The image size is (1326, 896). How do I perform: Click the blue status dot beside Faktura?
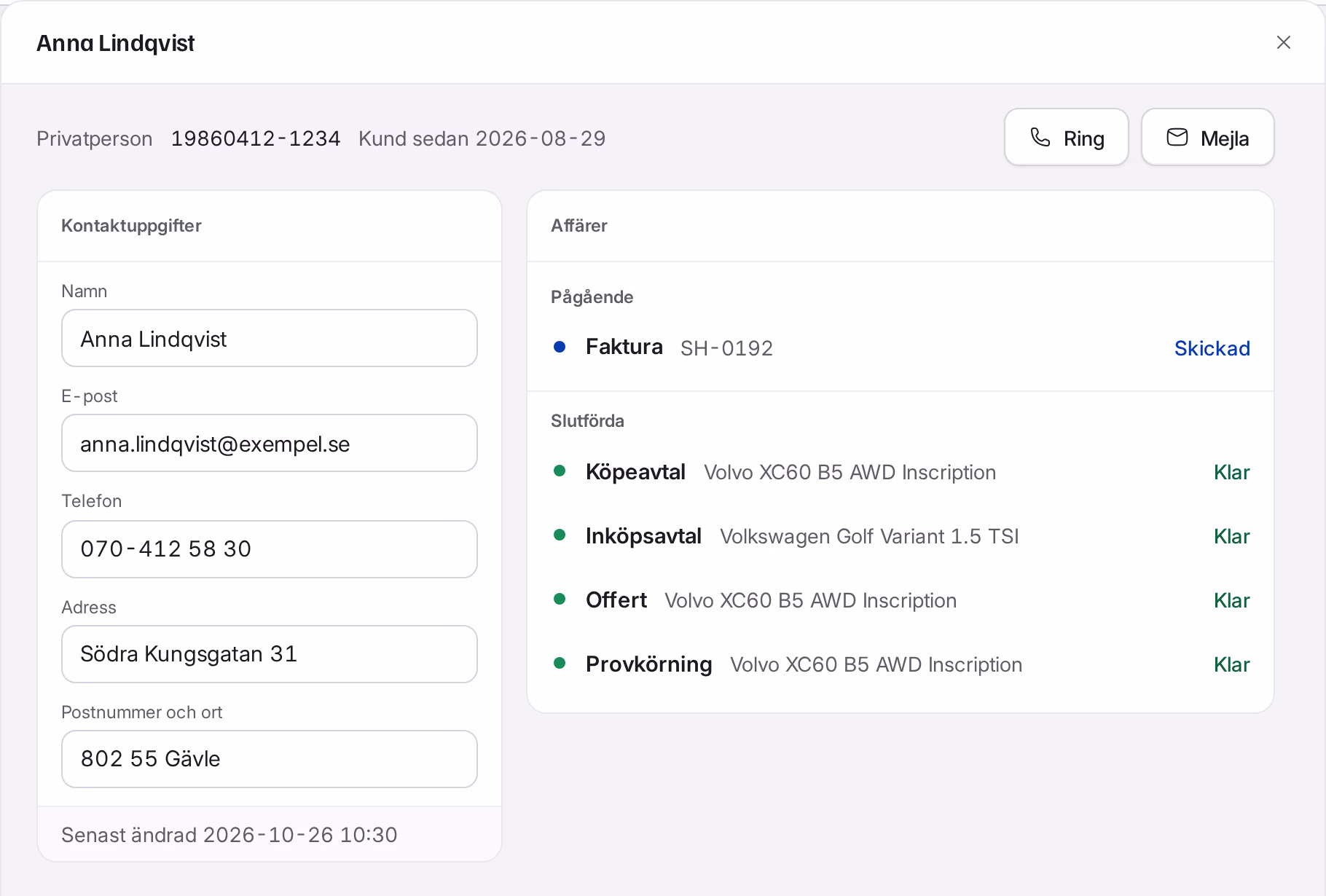[x=560, y=347]
